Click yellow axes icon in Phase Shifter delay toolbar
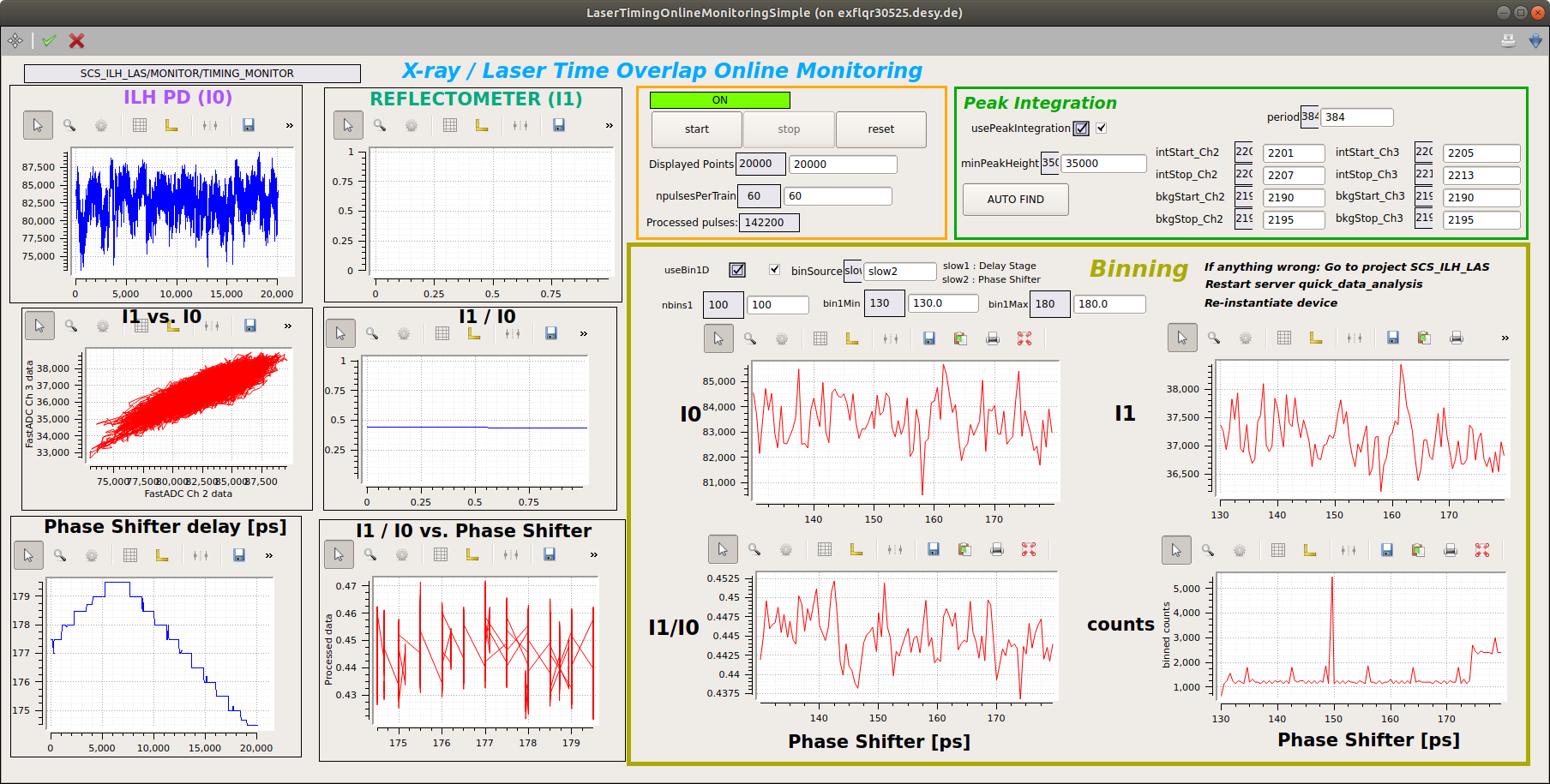 (x=162, y=555)
